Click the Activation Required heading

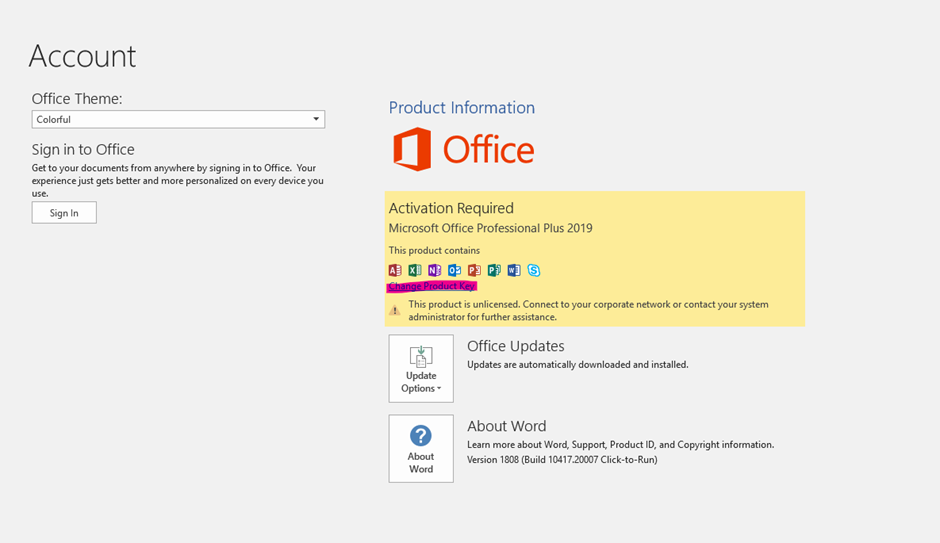pyautogui.click(x=451, y=208)
